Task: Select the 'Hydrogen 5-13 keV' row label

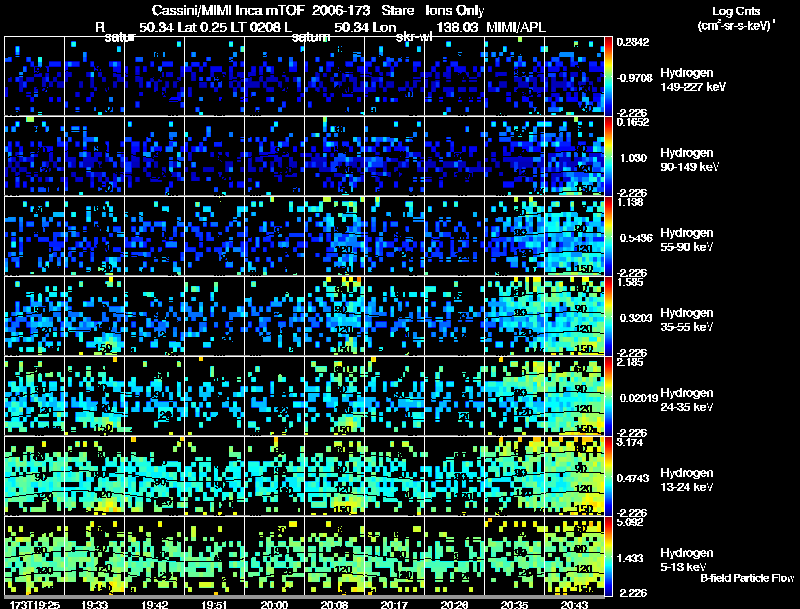Action: pos(687,560)
